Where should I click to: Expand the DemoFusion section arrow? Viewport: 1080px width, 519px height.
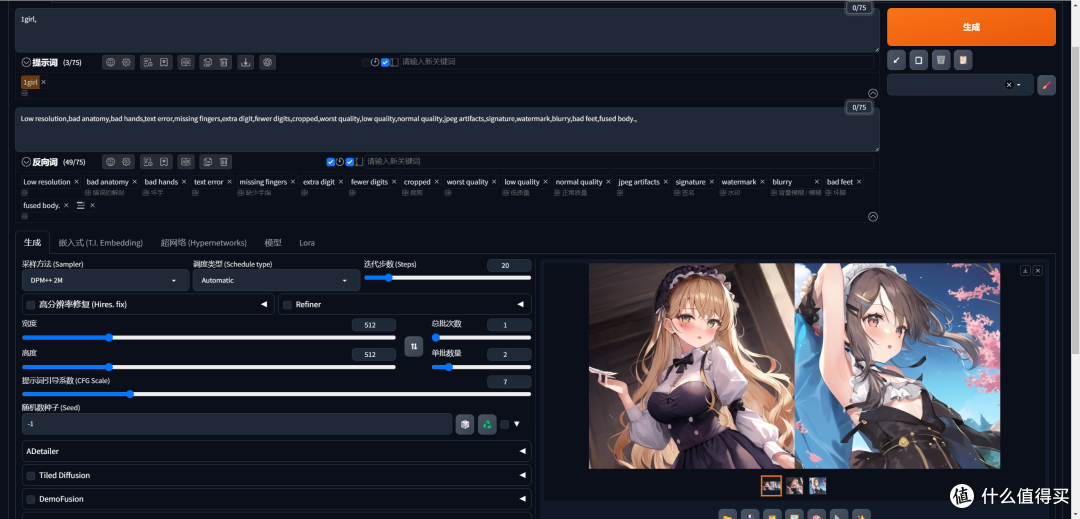(x=521, y=498)
